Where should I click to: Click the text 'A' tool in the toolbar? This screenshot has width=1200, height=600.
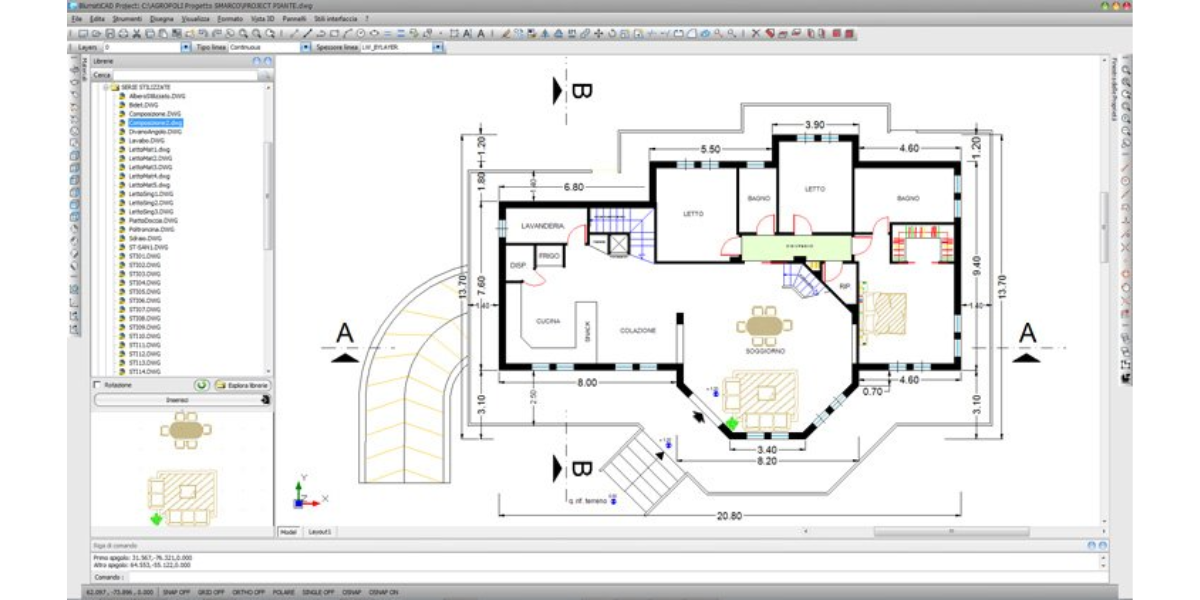pos(480,34)
